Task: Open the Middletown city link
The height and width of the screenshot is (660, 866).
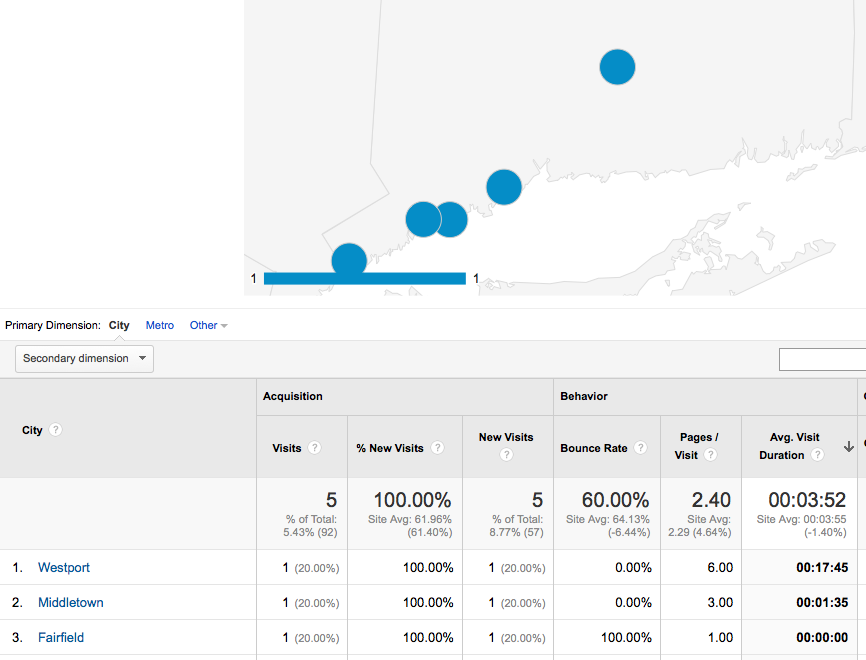Action: [x=71, y=602]
